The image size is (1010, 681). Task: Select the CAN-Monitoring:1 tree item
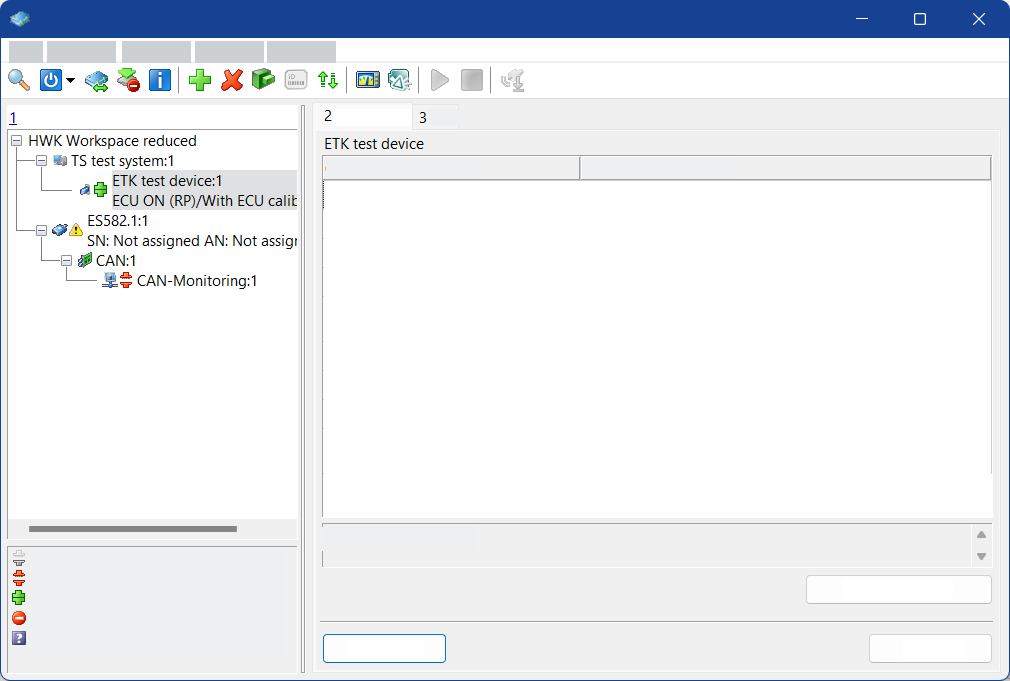click(x=196, y=281)
